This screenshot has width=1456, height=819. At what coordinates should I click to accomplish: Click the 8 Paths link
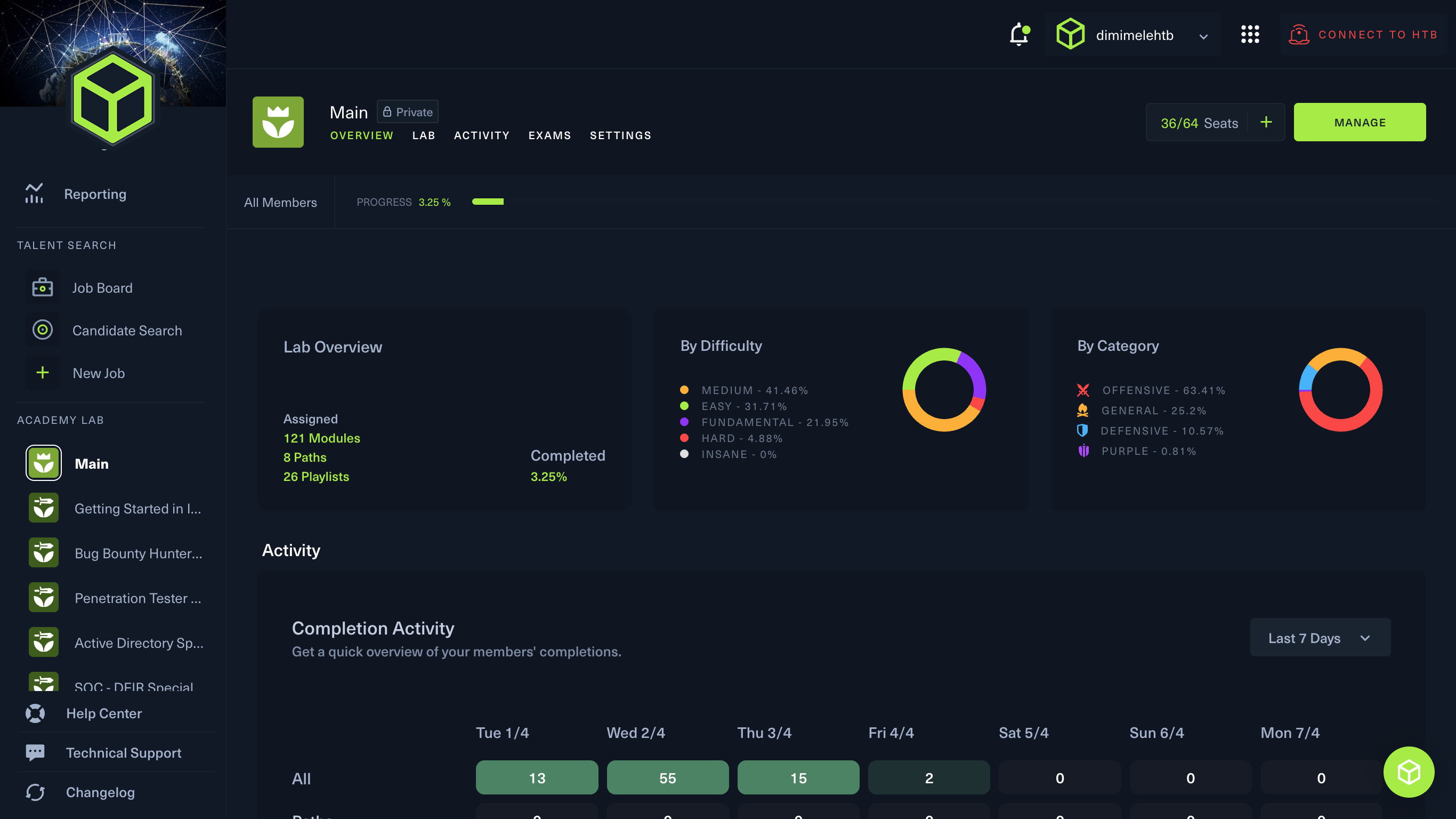click(x=305, y=457)
